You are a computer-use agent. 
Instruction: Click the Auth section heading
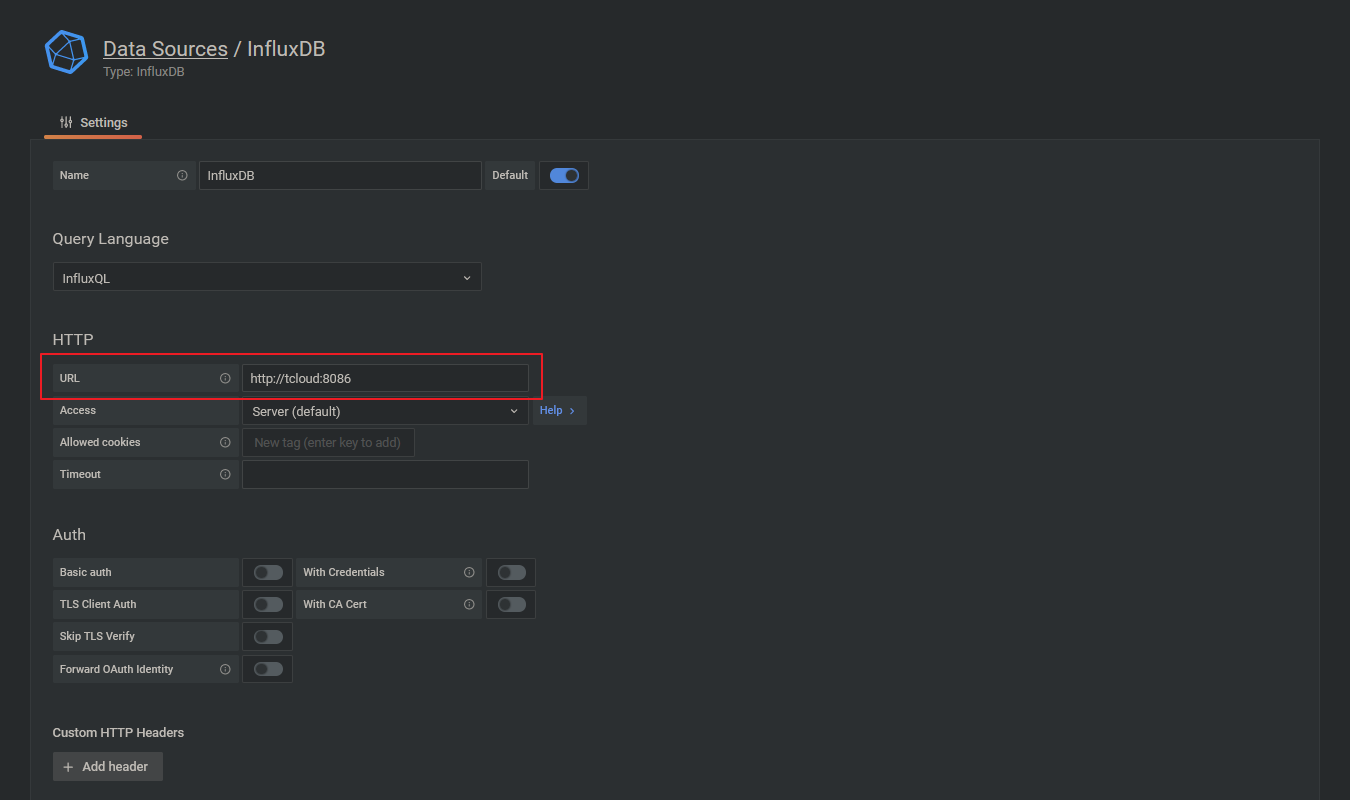click(69, 534)
